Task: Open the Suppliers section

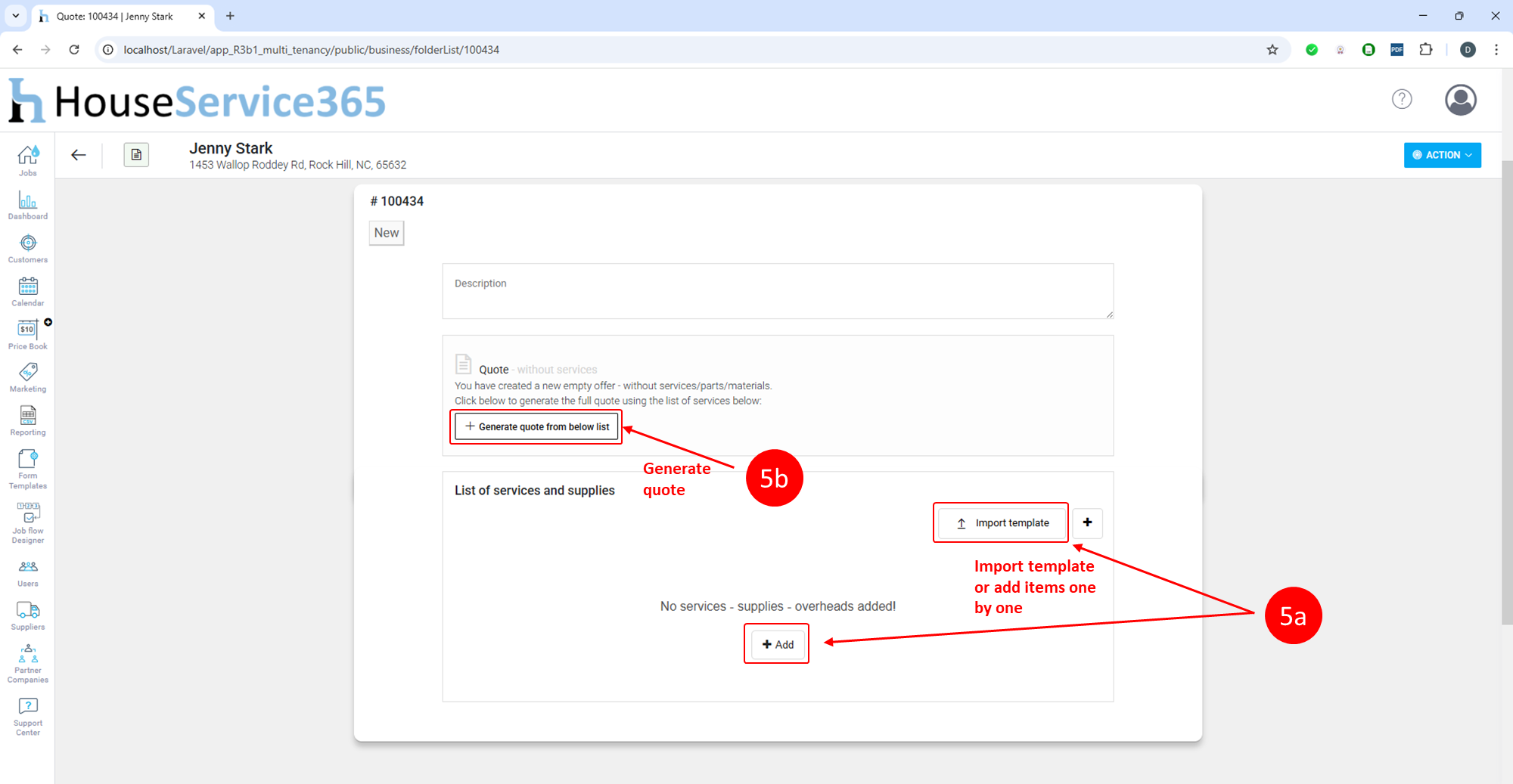Action: pos(28,615)
